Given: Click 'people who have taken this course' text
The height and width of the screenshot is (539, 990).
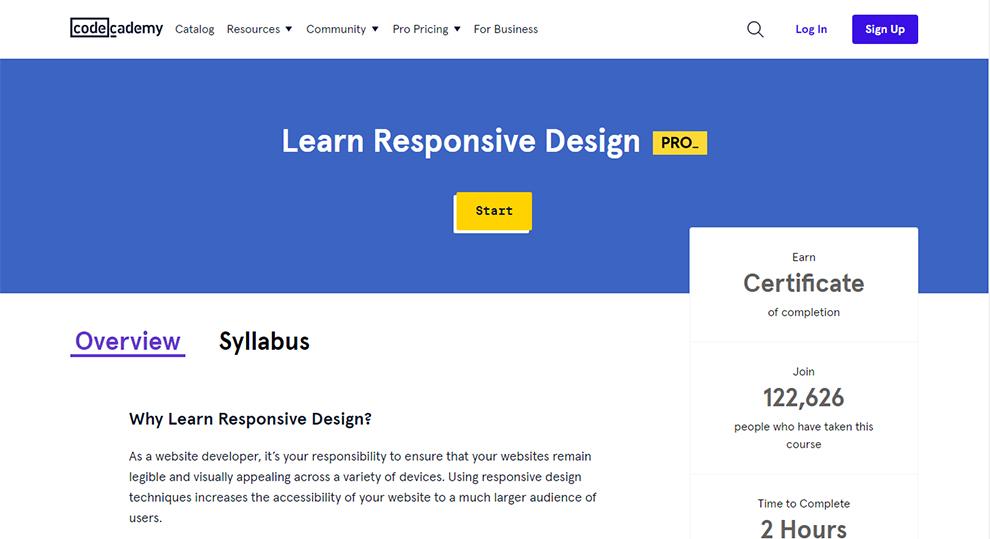Looking at the screenshot, I should click(803, 435).
